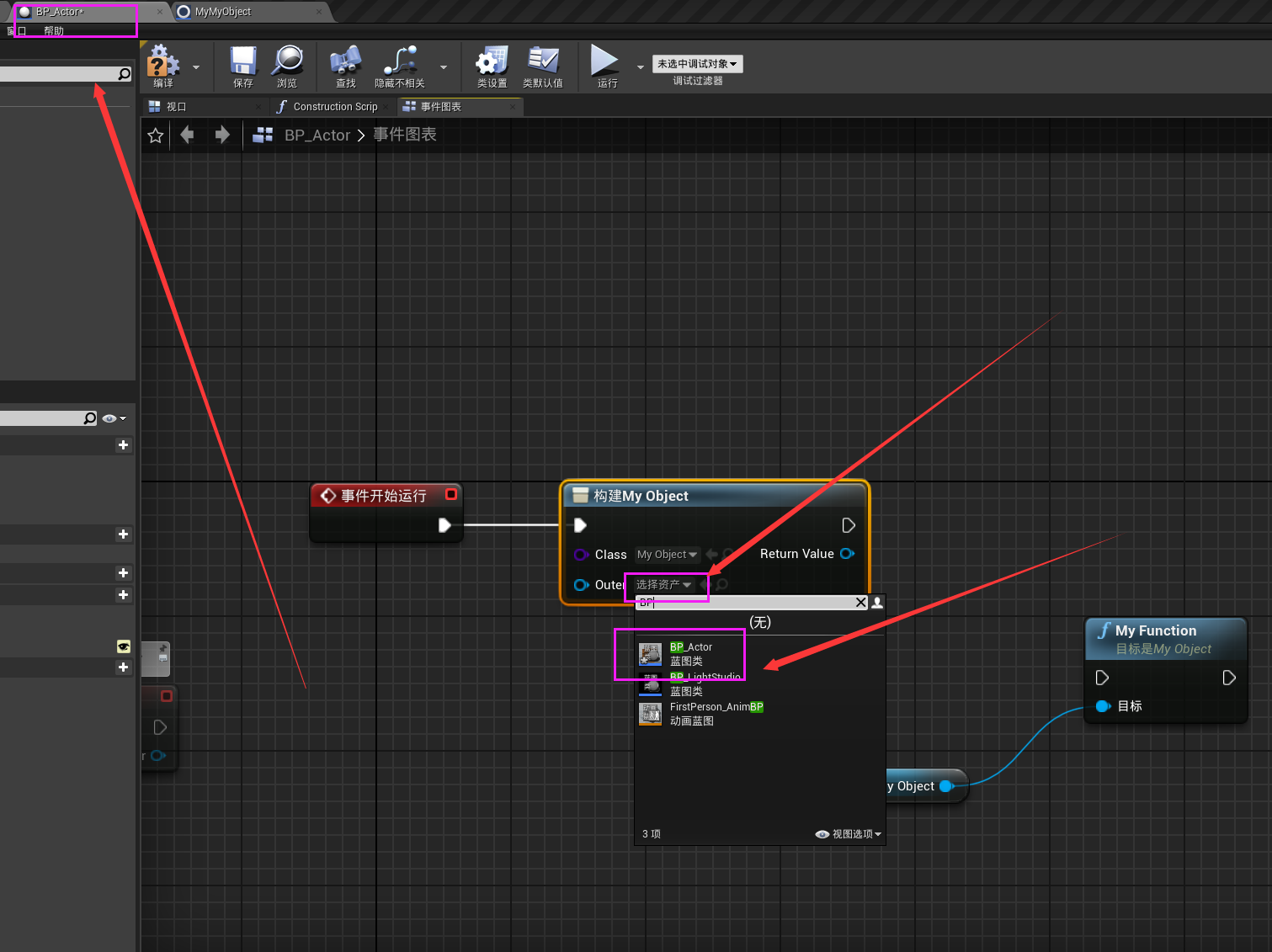
Task: Click the second plus button in My Blueprint
Action: (x=124, y=534)
